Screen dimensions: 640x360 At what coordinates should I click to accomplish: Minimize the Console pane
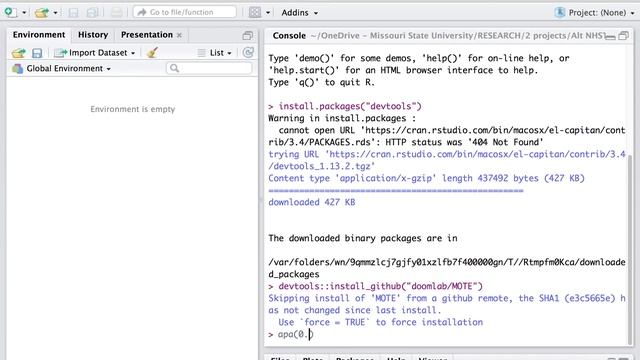610,36
